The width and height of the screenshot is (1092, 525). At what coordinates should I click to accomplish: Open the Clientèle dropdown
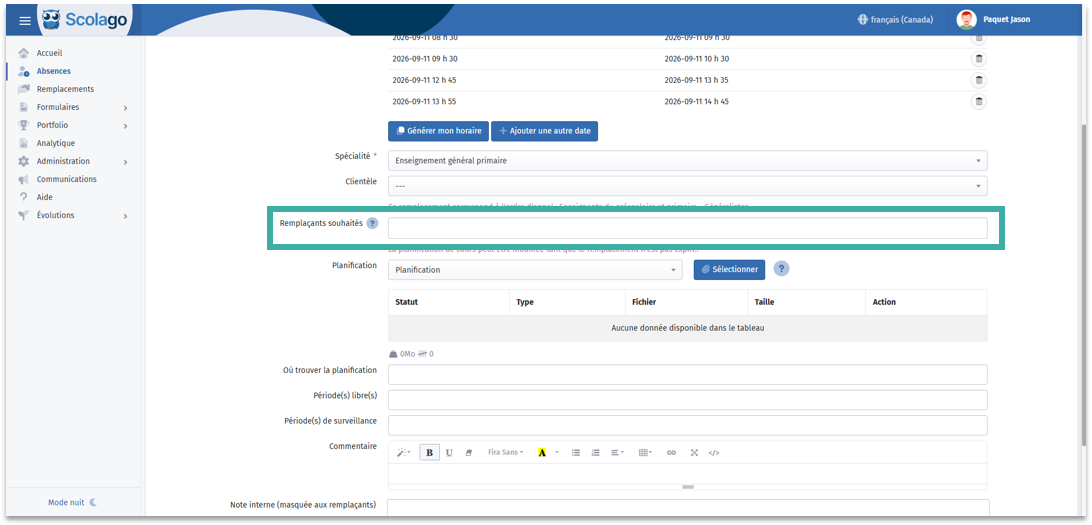point(687,186)
